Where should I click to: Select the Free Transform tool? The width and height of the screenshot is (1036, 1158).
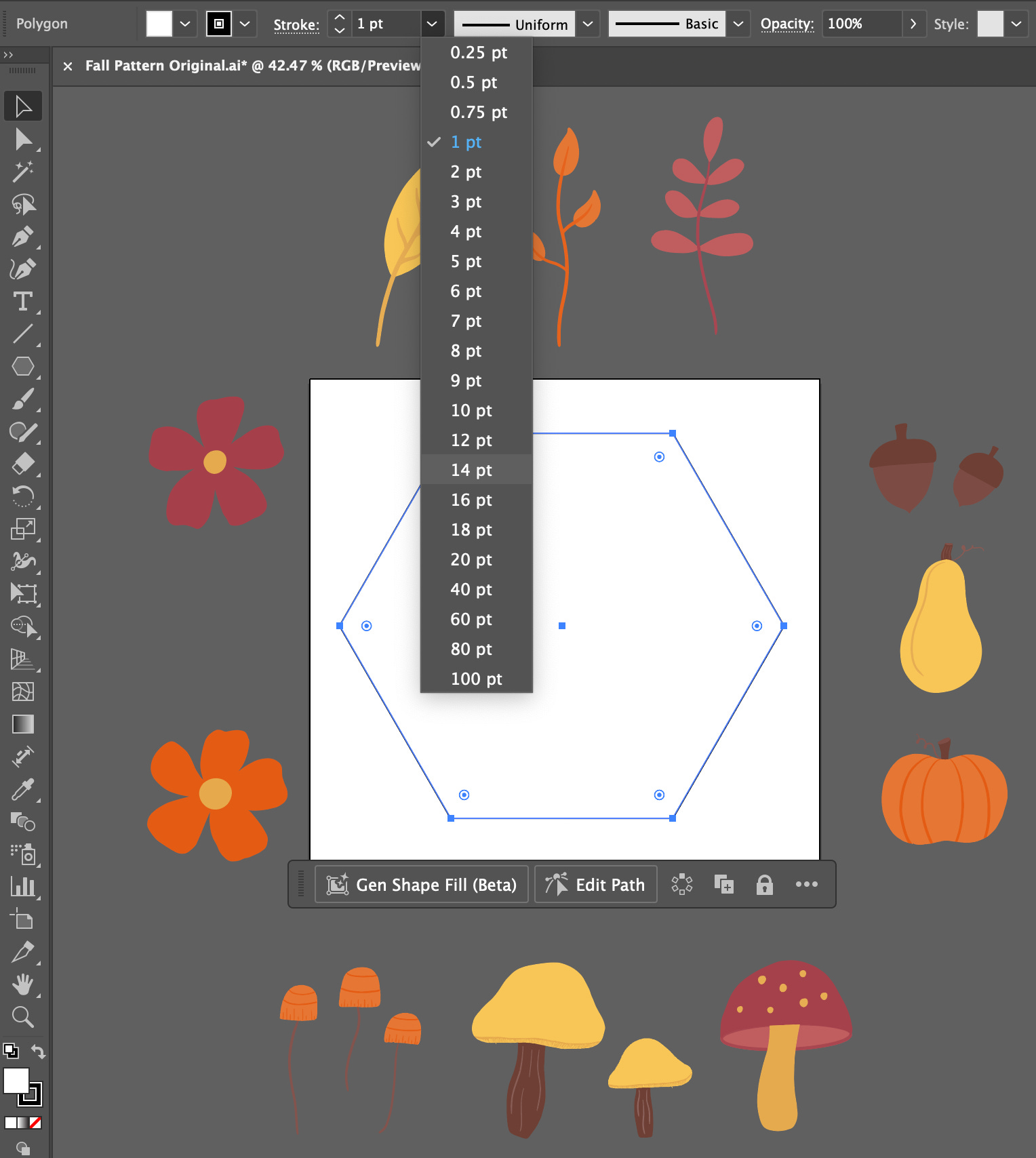(23, 594)
